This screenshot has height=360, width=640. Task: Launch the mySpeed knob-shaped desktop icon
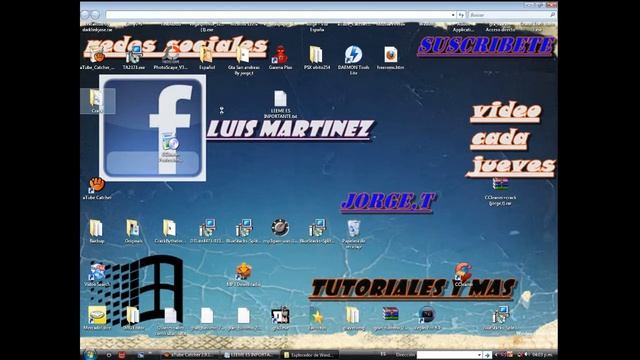pos(280,231)
